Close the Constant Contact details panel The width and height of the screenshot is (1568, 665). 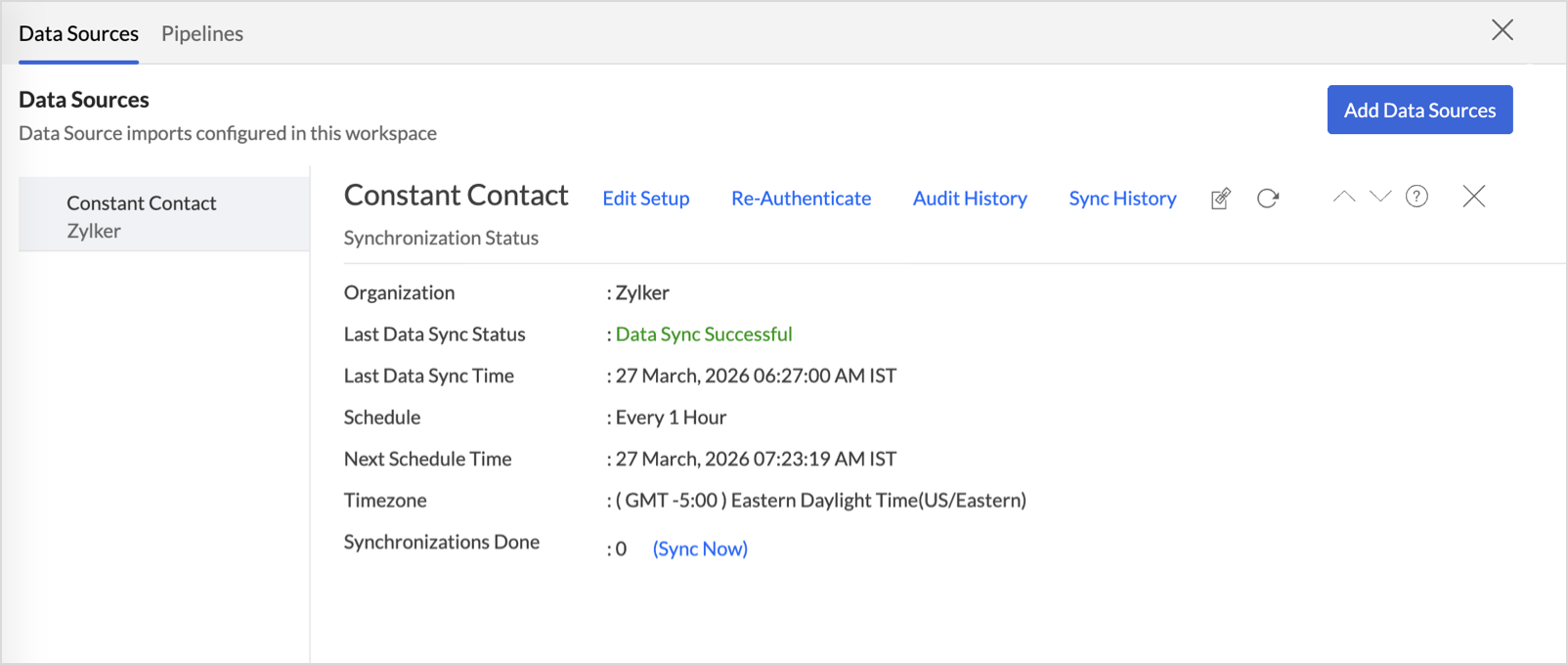(x=1473, y=197)
